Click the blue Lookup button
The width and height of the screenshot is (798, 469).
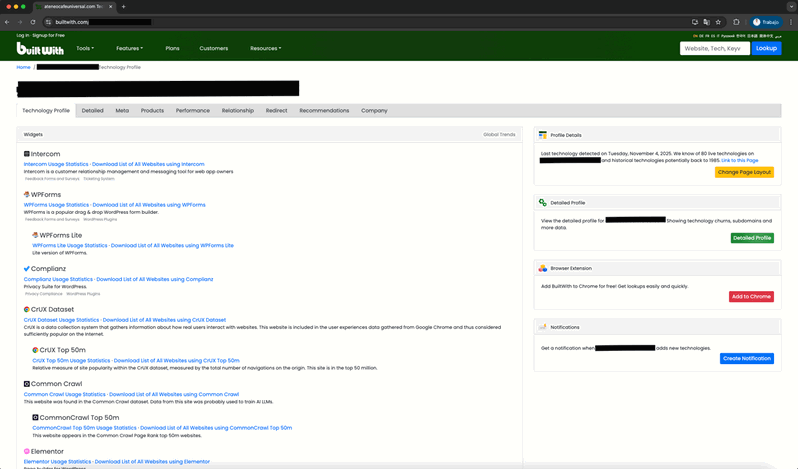766,48
